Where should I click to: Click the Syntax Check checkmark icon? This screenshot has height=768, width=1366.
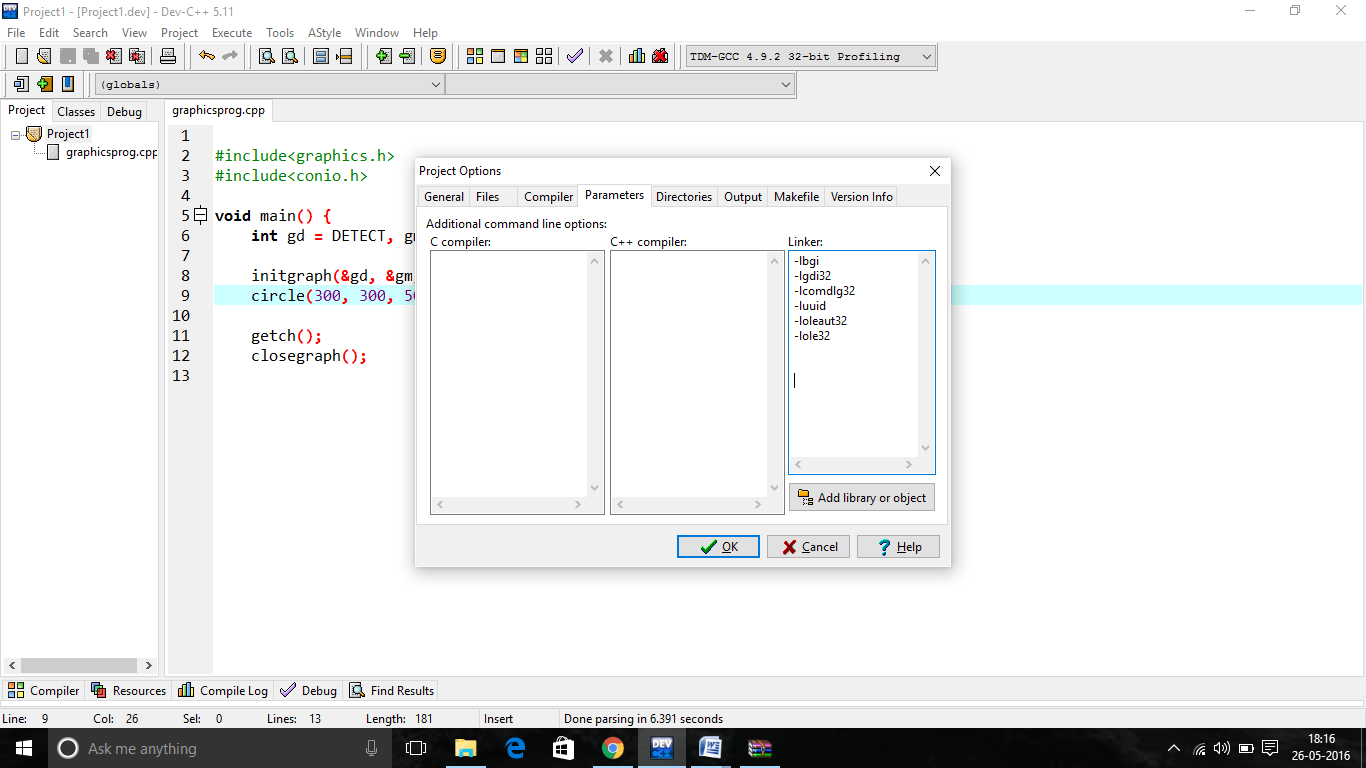coord(574,56)
